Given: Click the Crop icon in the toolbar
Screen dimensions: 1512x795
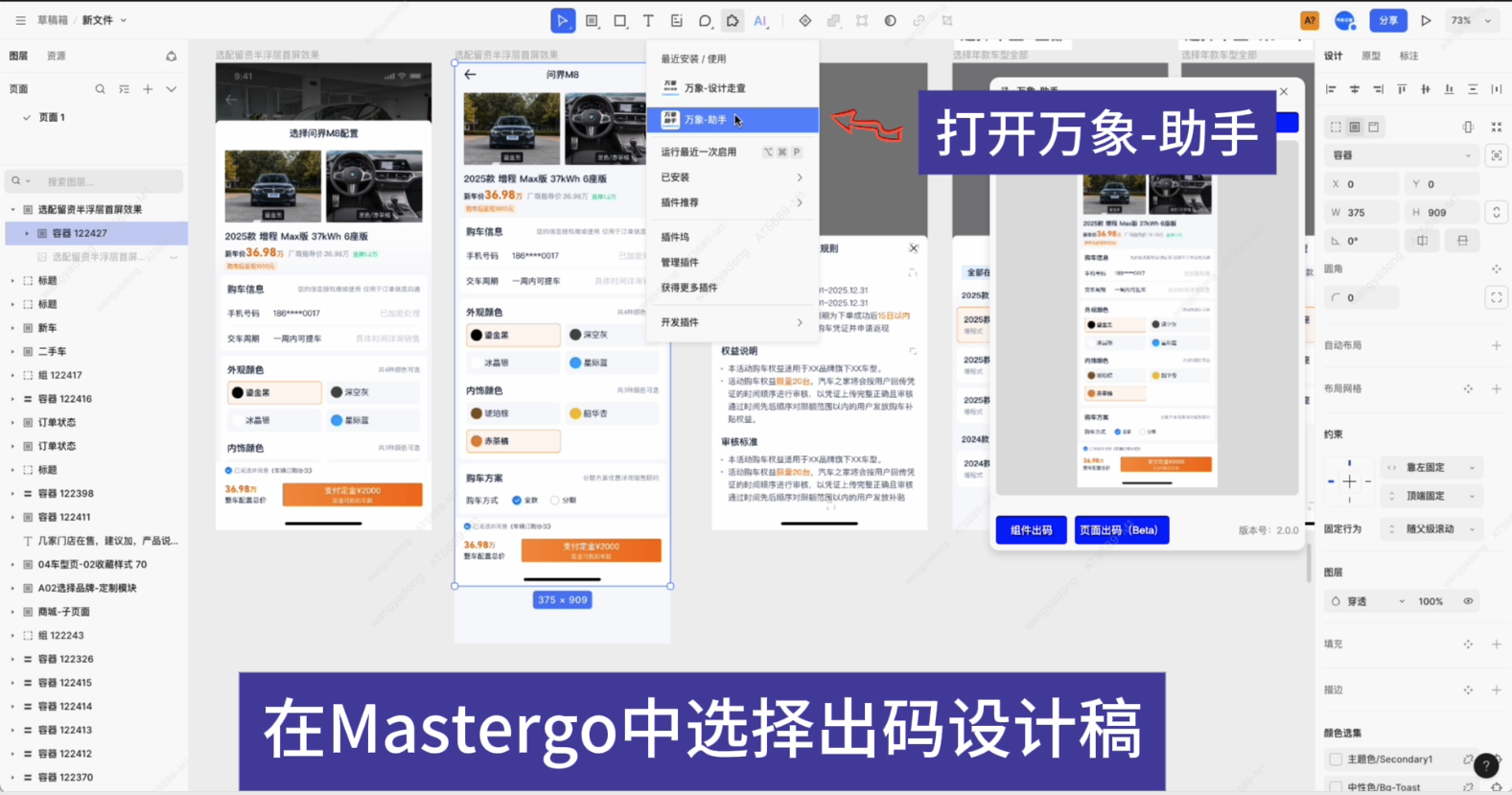Looking at the screenshot, I should tap(947, 20).
